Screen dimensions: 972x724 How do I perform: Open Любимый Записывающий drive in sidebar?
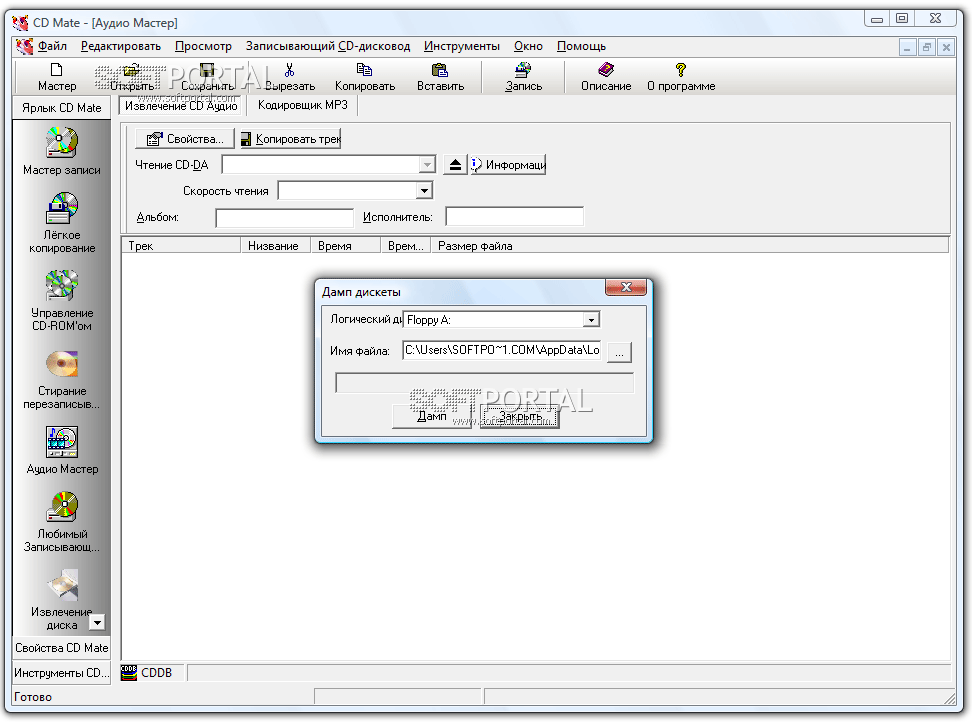[61, 522]
